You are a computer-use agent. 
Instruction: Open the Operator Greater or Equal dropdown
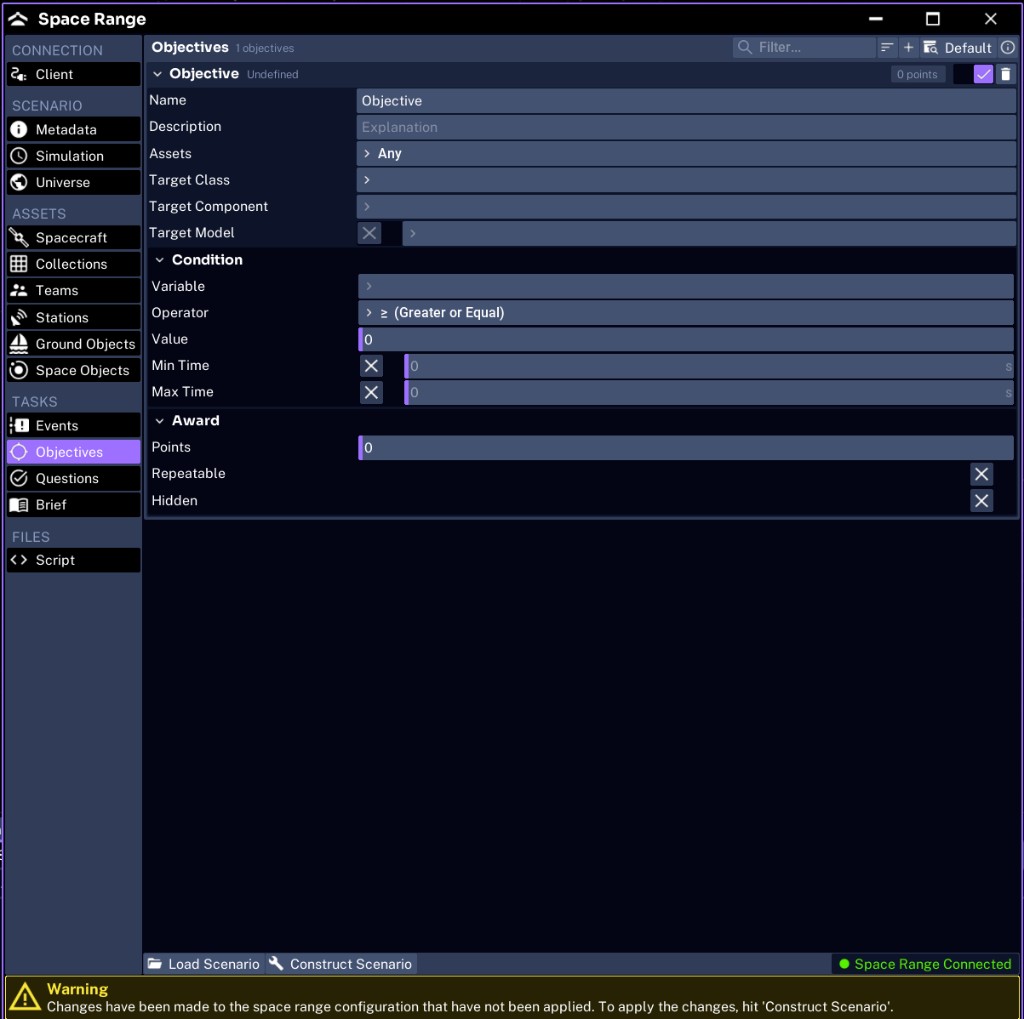coord(686,313)
